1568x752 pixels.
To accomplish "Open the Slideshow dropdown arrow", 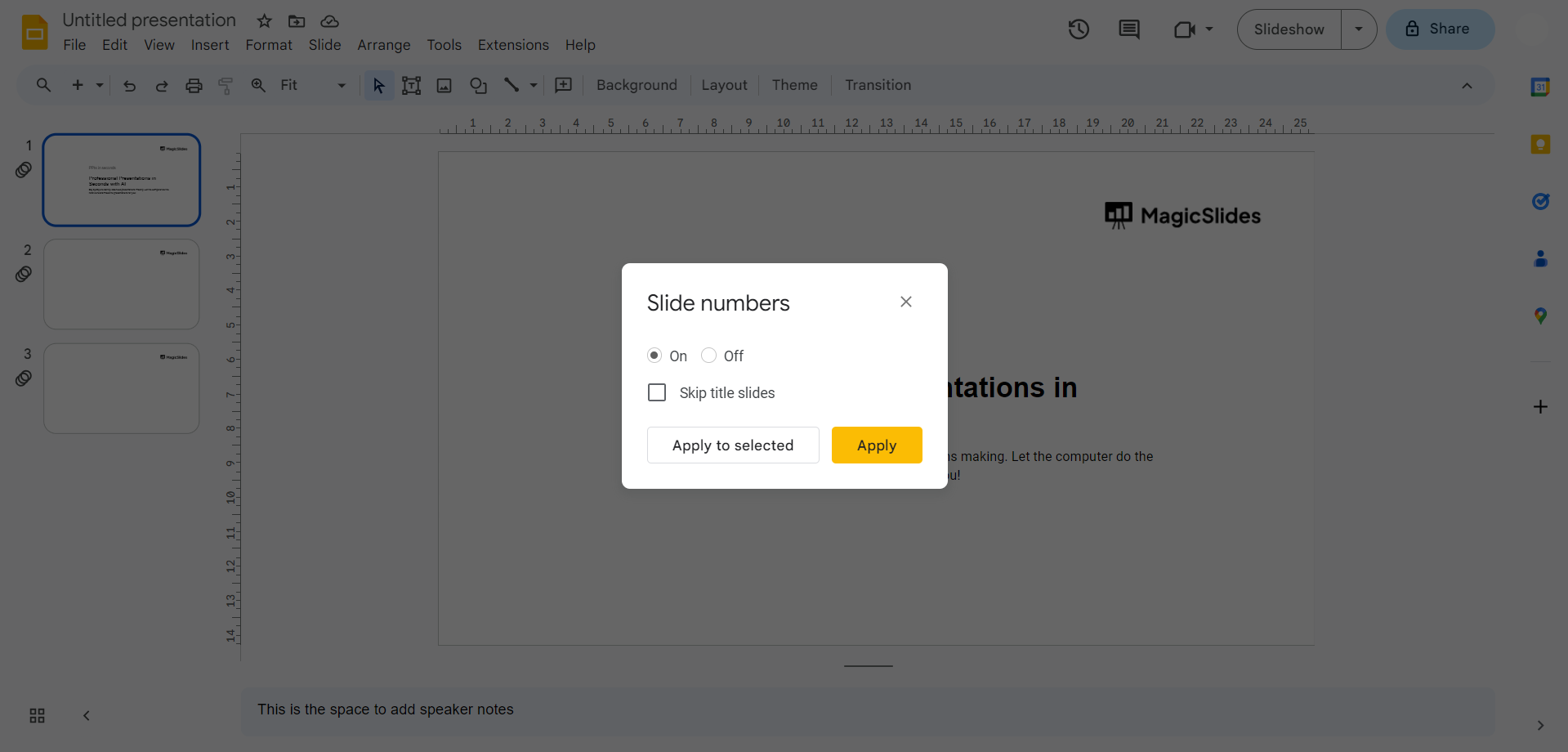I will [x=1358, y=29].
